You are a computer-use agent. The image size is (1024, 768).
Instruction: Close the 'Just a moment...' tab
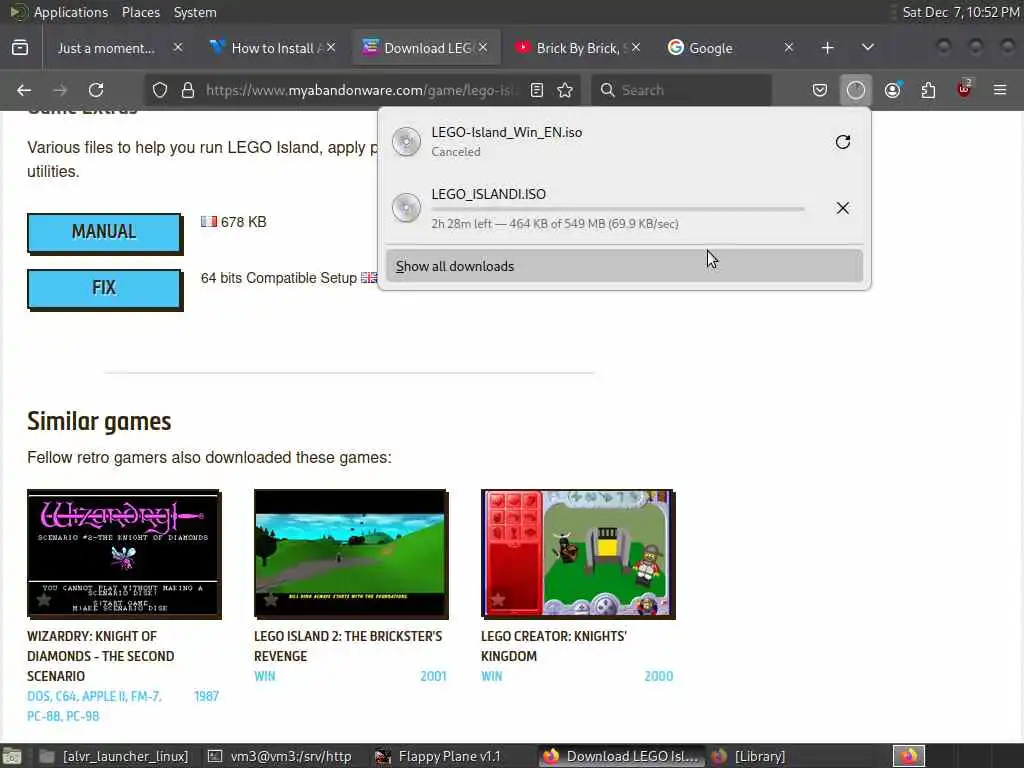tap(178, 48)
